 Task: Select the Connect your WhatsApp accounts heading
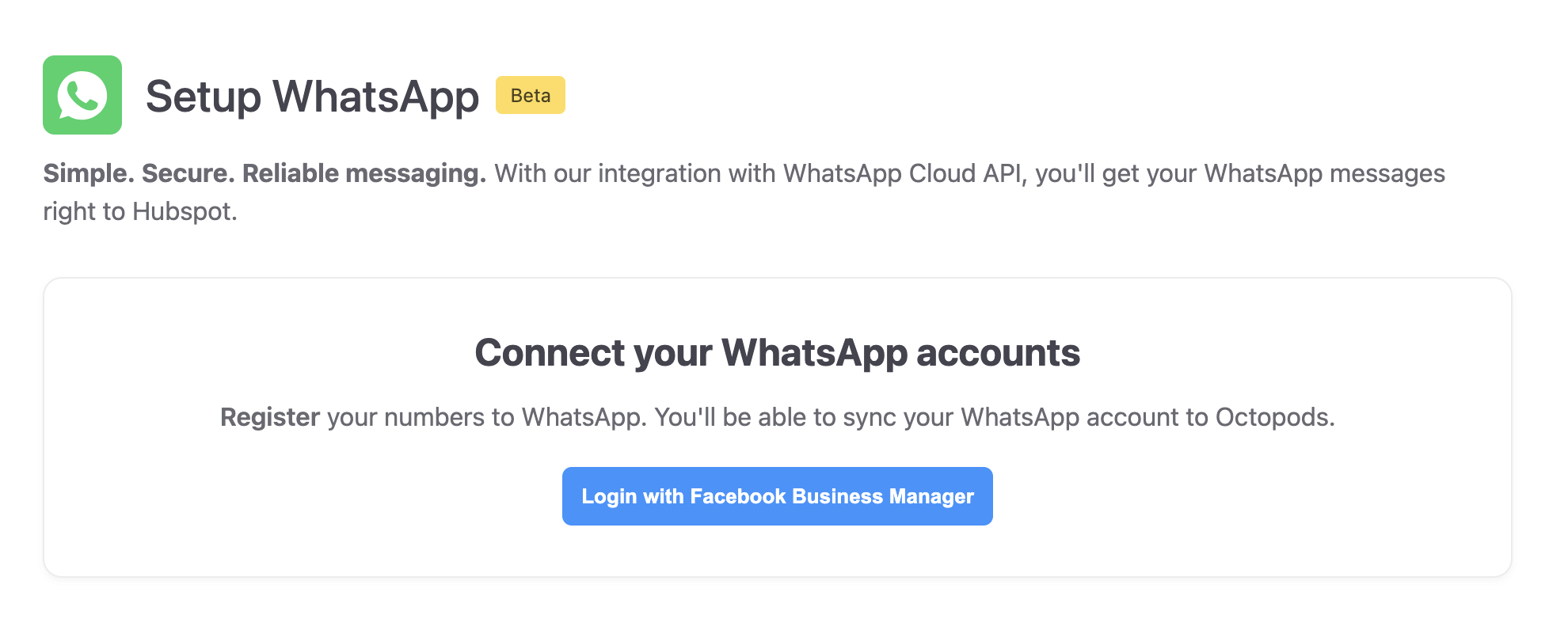pyautogui.click(x=777, y=353)
